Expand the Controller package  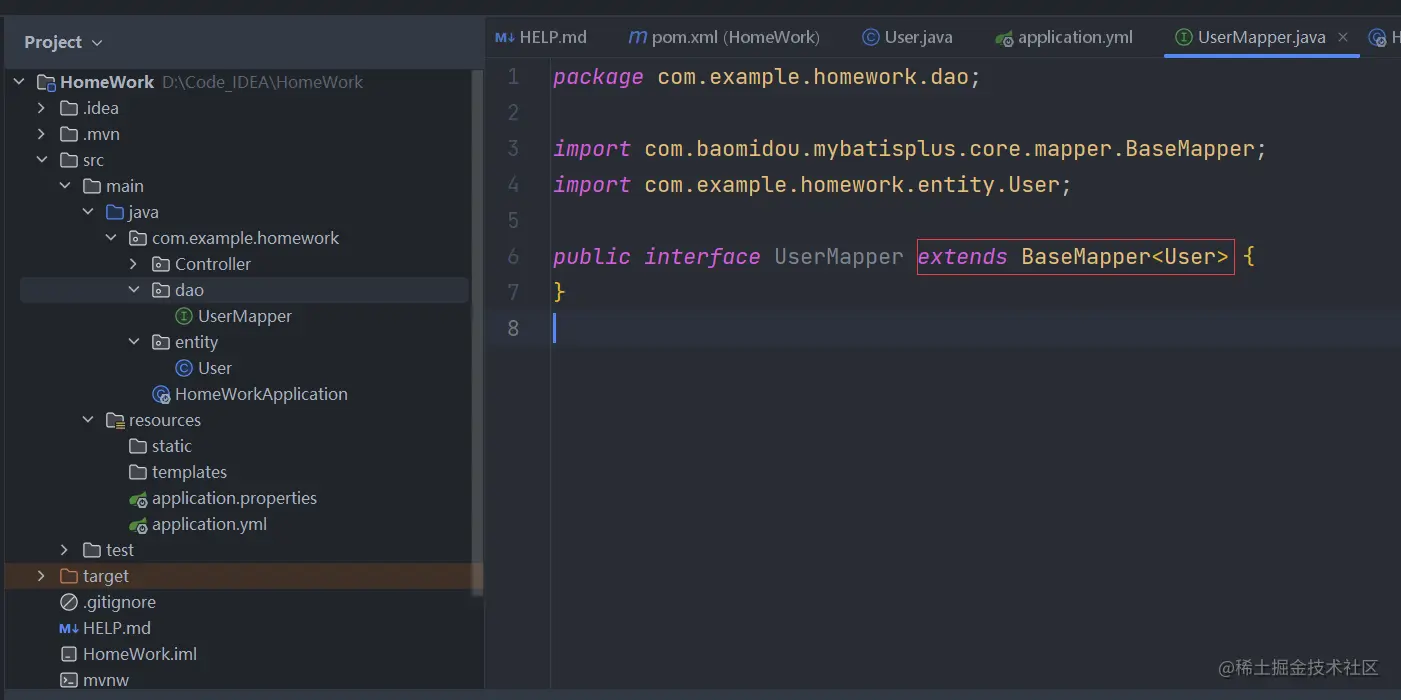tap(134, 264)
